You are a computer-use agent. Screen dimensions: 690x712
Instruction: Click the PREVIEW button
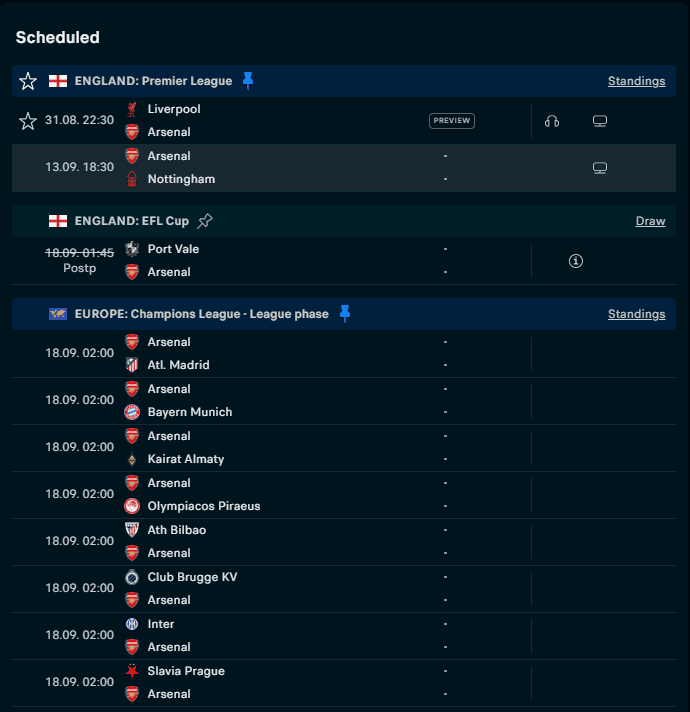click(452, 121)
